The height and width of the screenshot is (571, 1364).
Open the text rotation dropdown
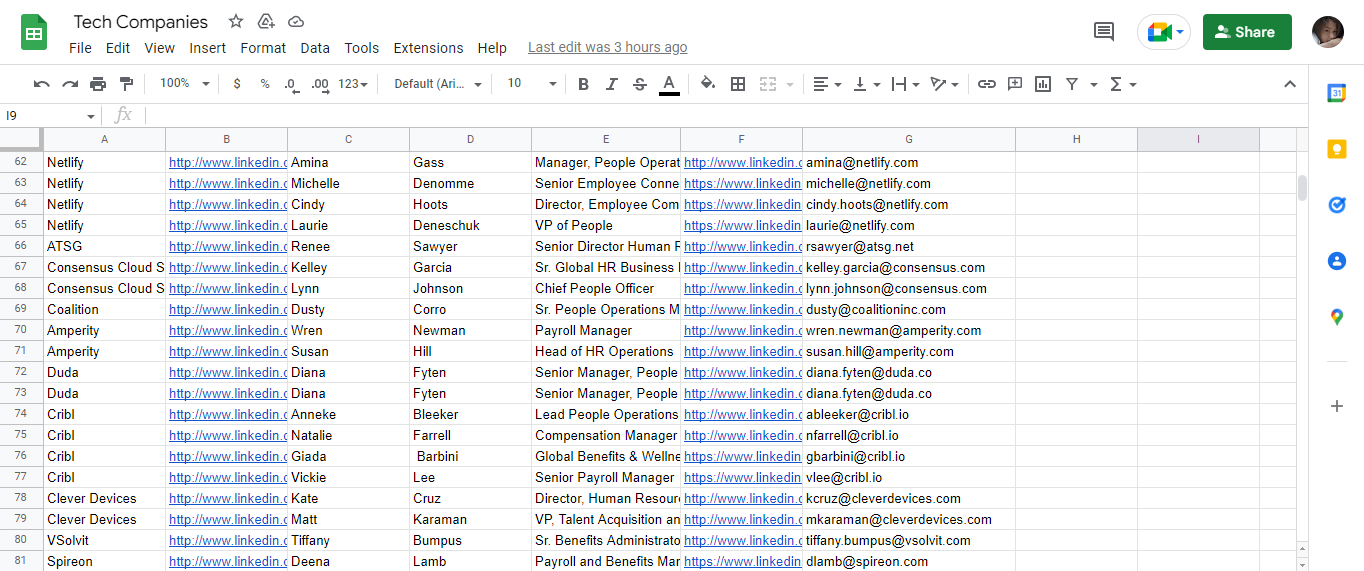(x=944, y=84)
